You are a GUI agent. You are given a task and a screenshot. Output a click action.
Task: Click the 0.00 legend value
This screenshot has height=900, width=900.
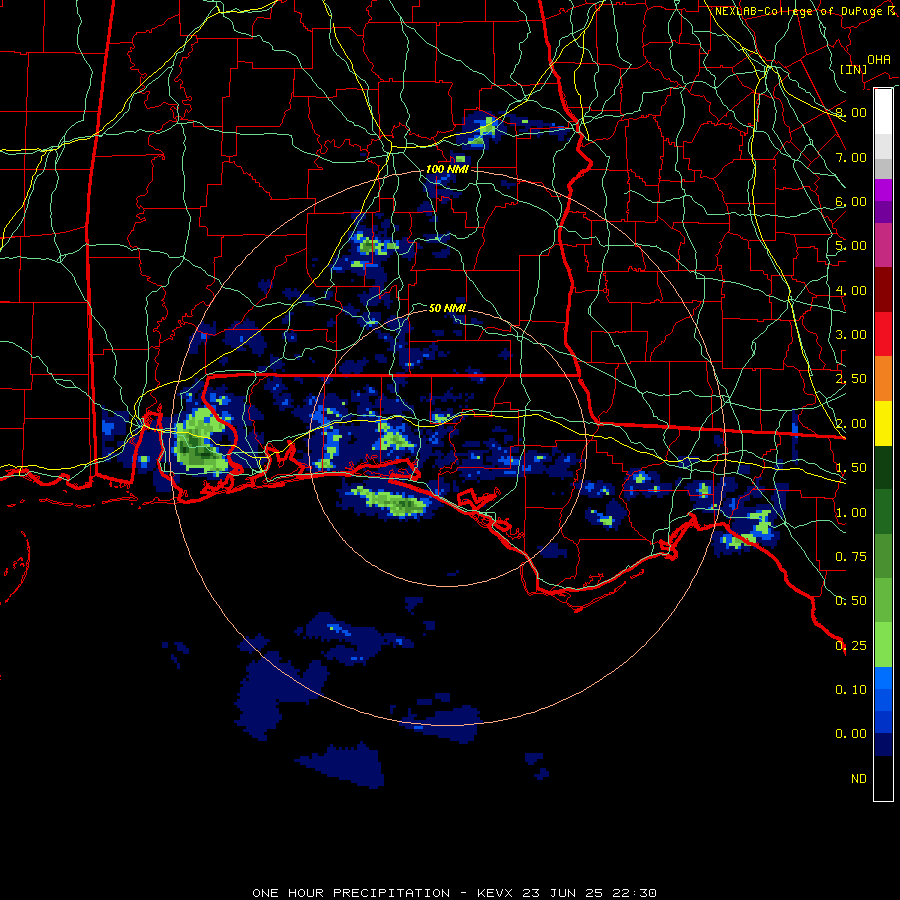point(851,734)
